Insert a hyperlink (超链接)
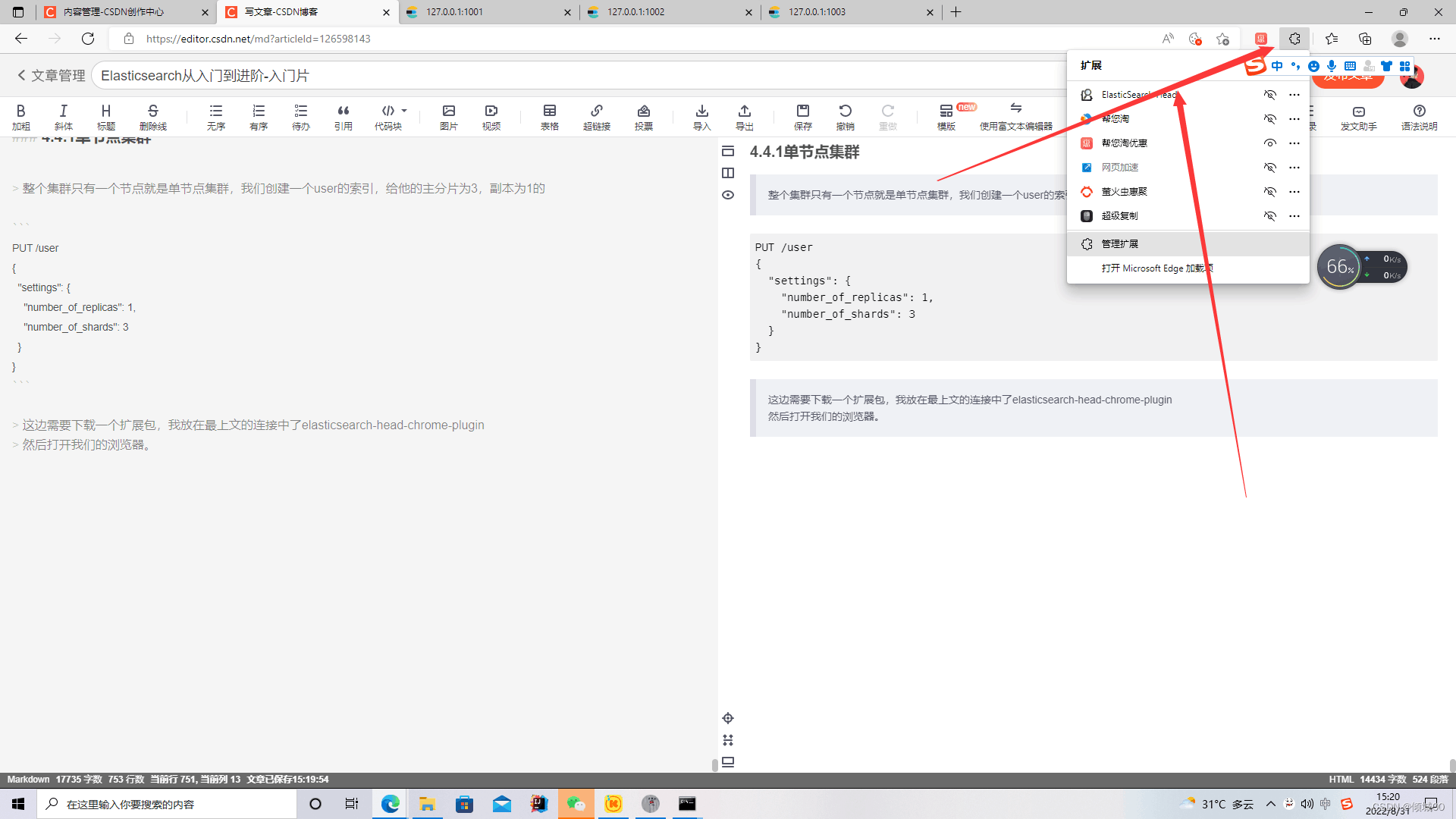The height and width of the screenshot is (819, 1456). pyautogui.click(x=597, y=117)
